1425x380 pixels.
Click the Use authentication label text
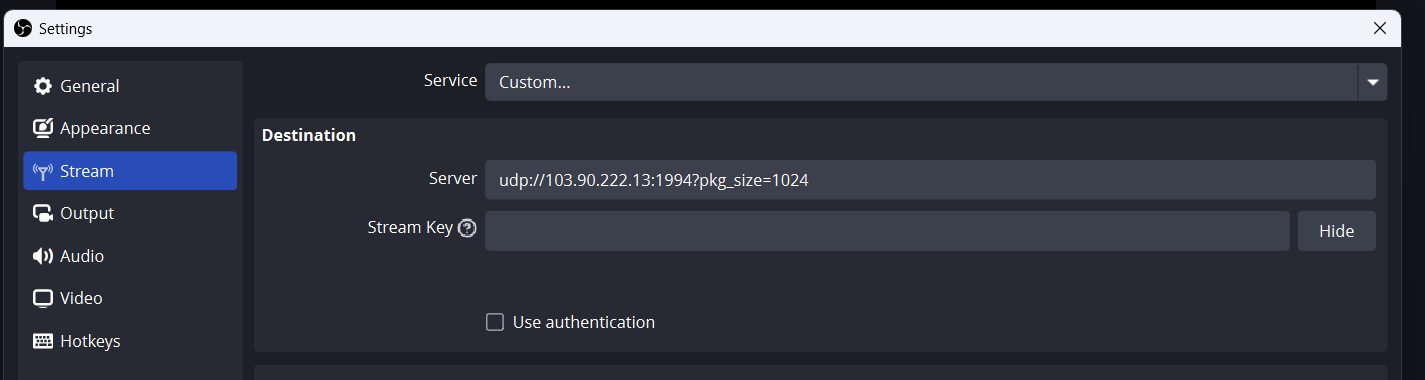click(584, 322)
